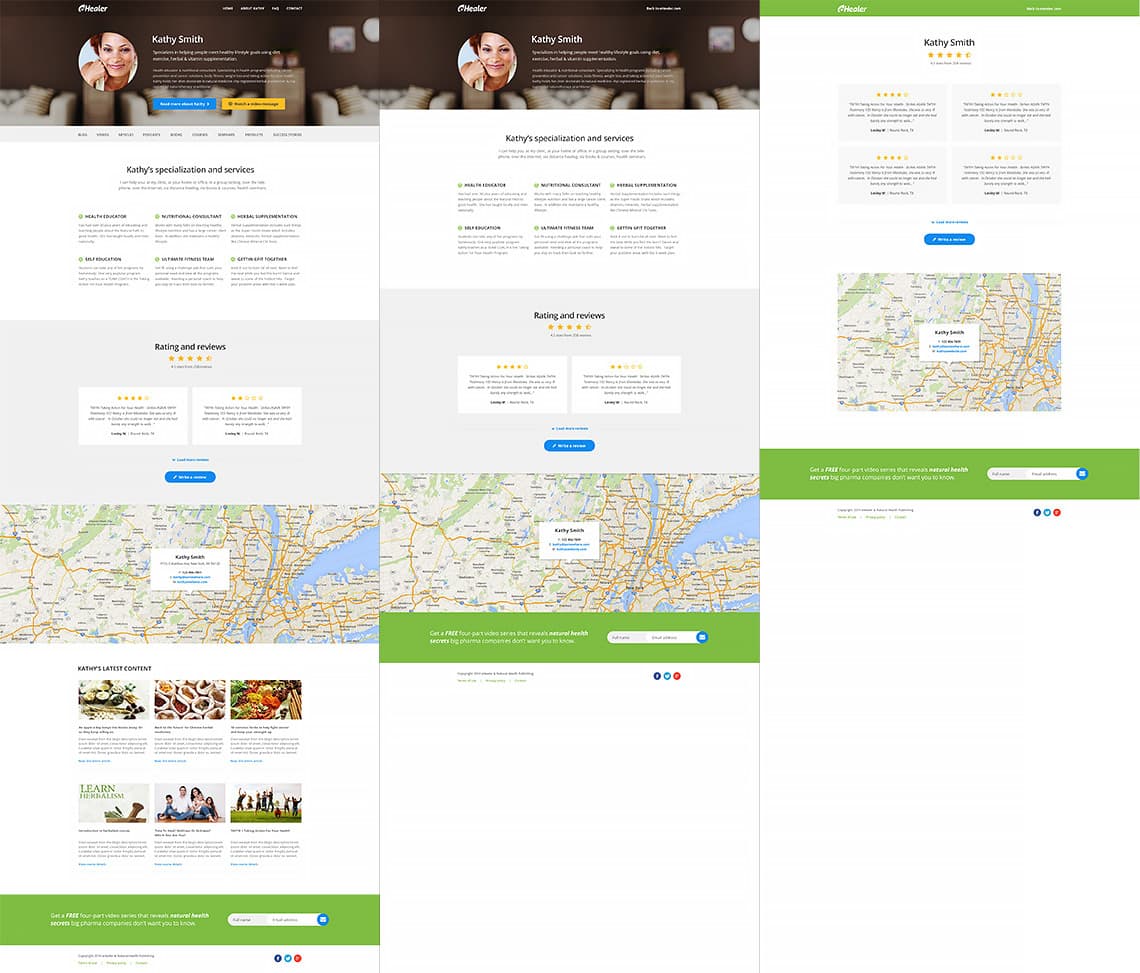This screenshot has height=973, width=1140.
Task: Select FAQ from the top navigation
Action: click(274, 8)
